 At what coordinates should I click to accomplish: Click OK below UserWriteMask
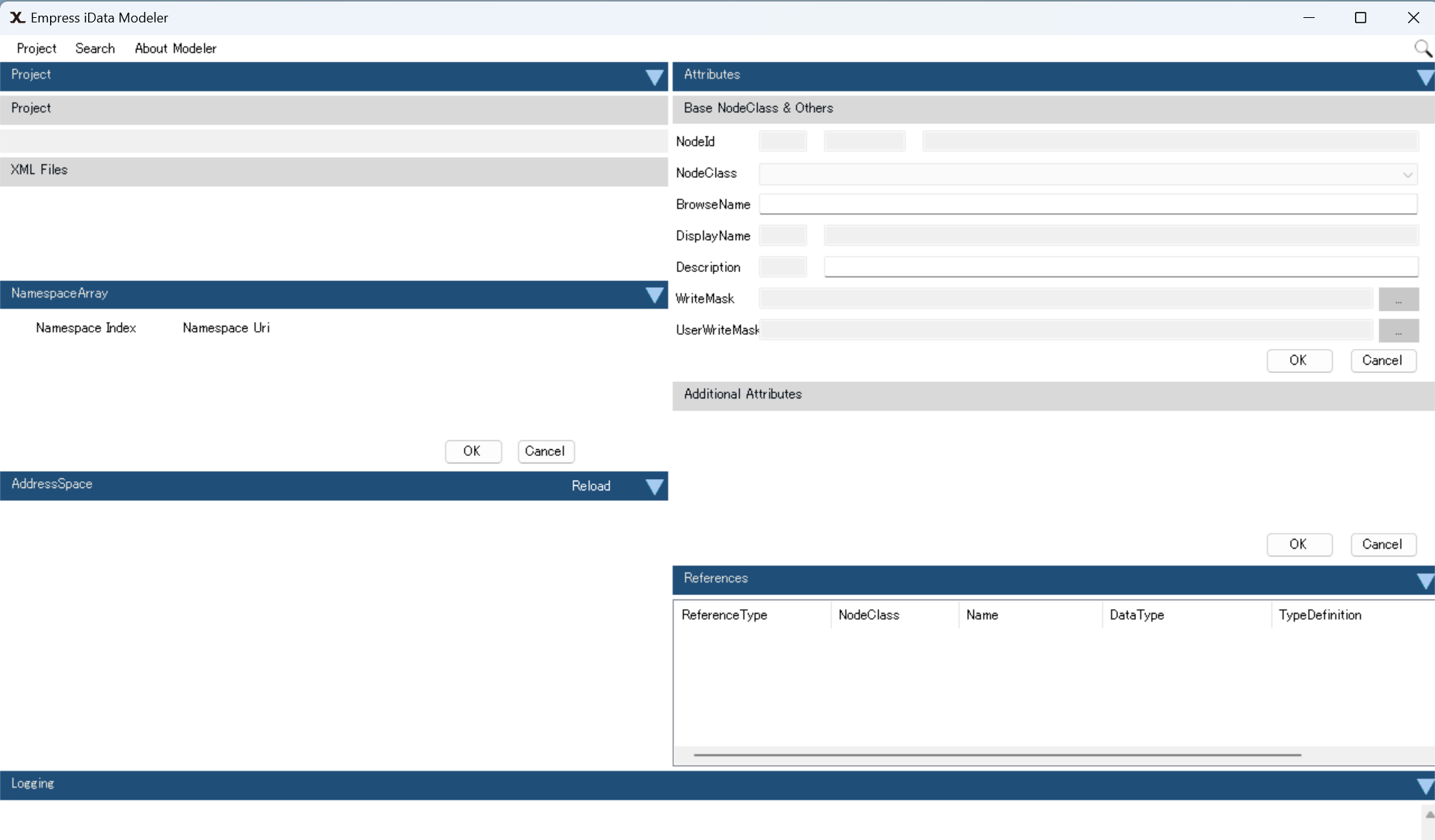point(1299,360)
